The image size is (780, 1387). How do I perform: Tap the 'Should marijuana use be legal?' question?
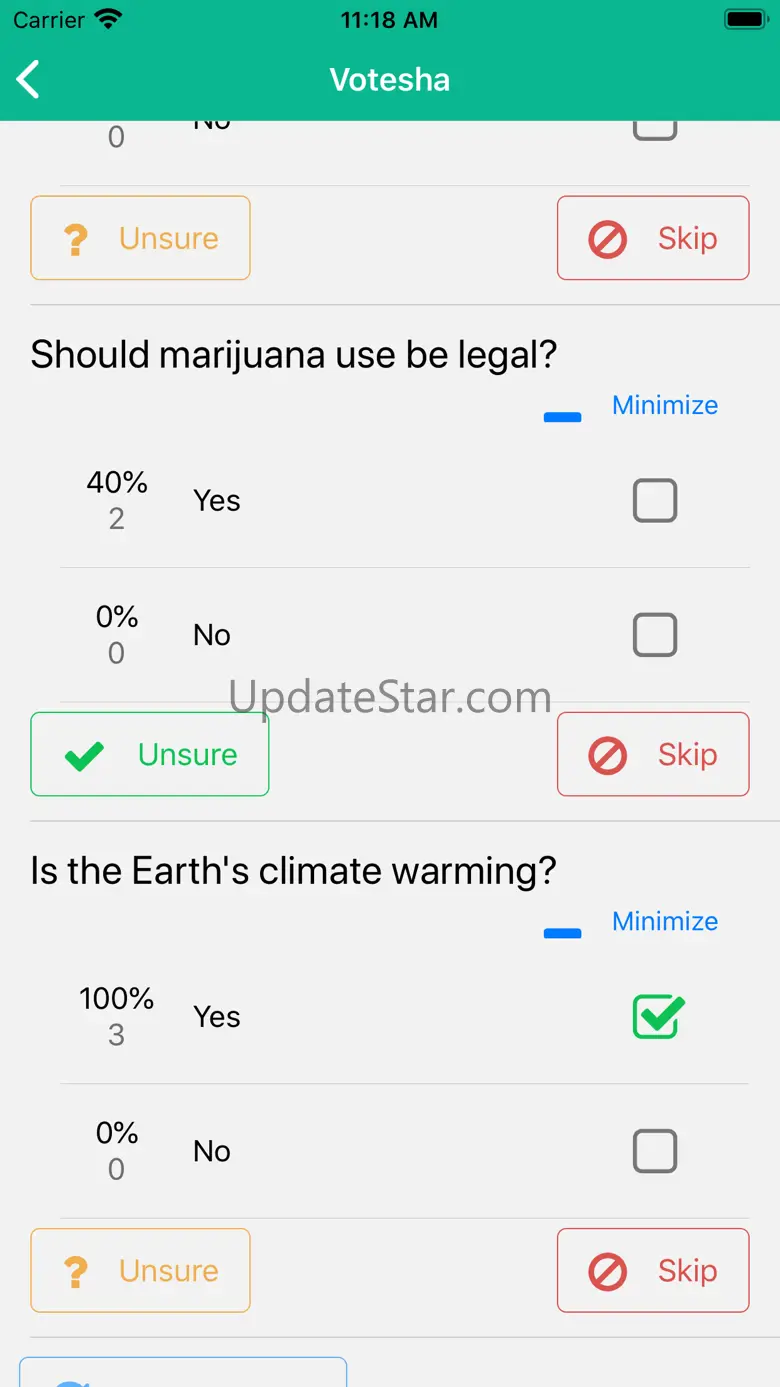(293, 355)
